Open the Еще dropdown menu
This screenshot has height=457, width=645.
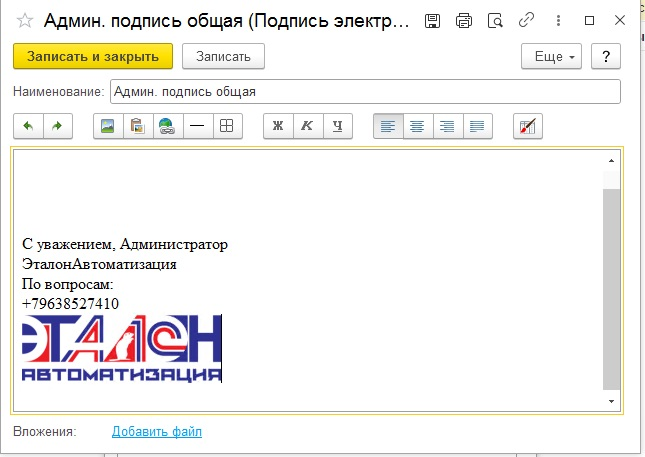(552, 57)
